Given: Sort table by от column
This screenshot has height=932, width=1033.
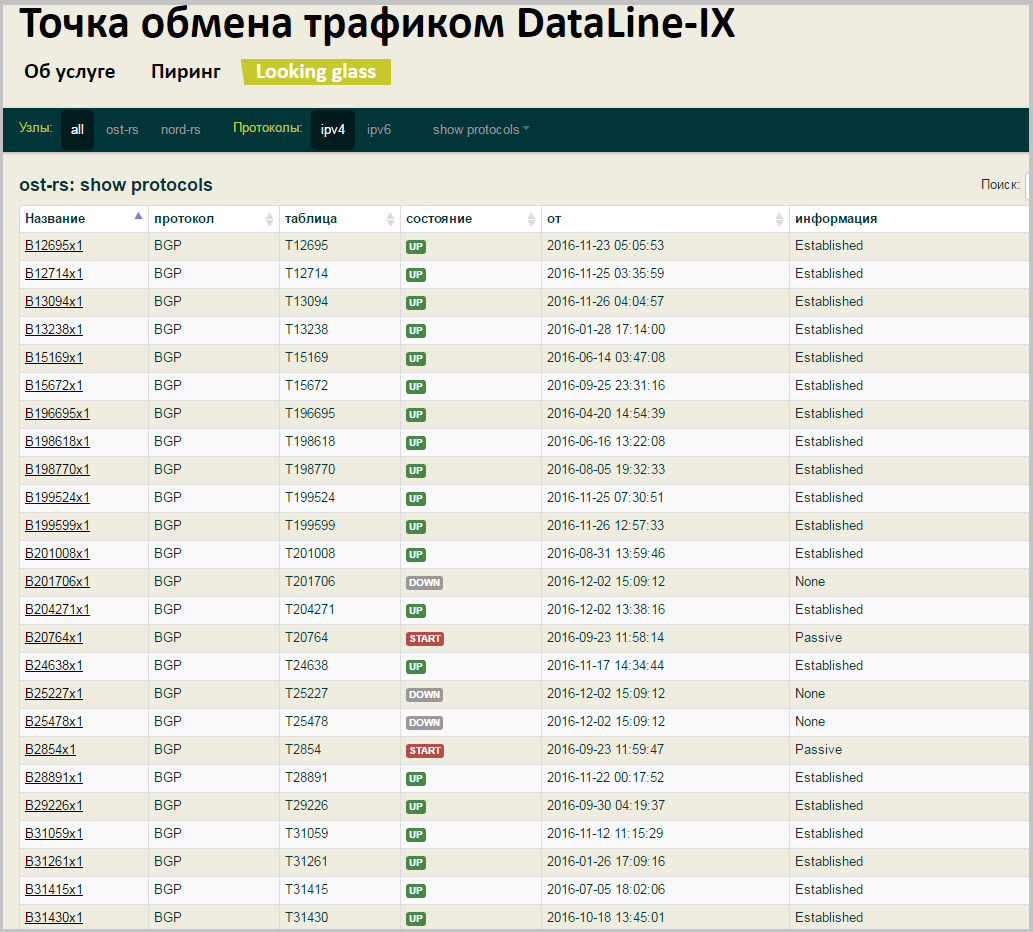Looking at the screenshot, I should tap(665, 219).
